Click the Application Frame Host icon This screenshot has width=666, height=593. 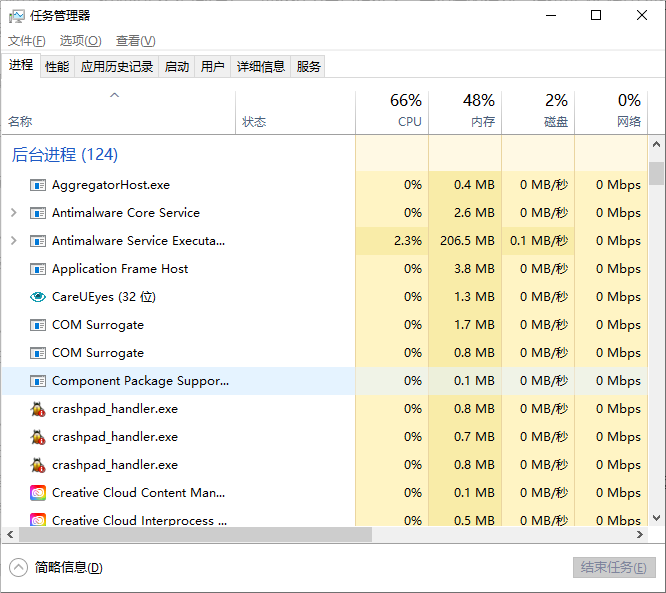[38, 269]
